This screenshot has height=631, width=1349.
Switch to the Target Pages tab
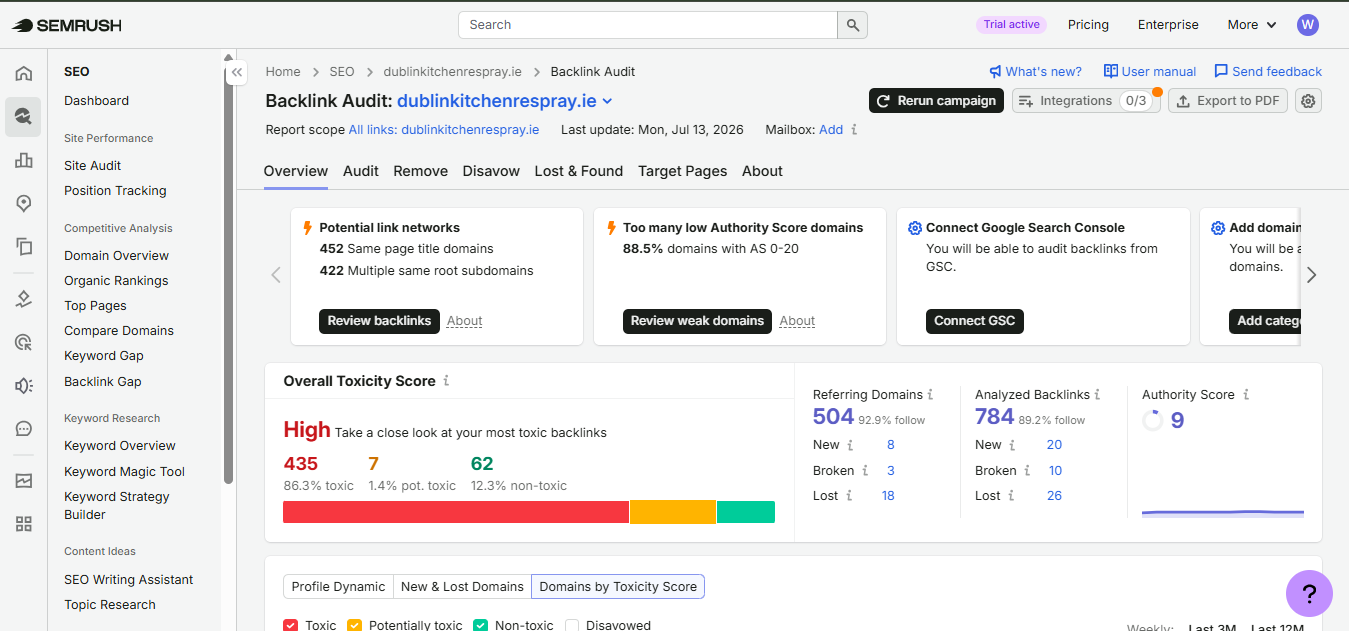(682, 171)
